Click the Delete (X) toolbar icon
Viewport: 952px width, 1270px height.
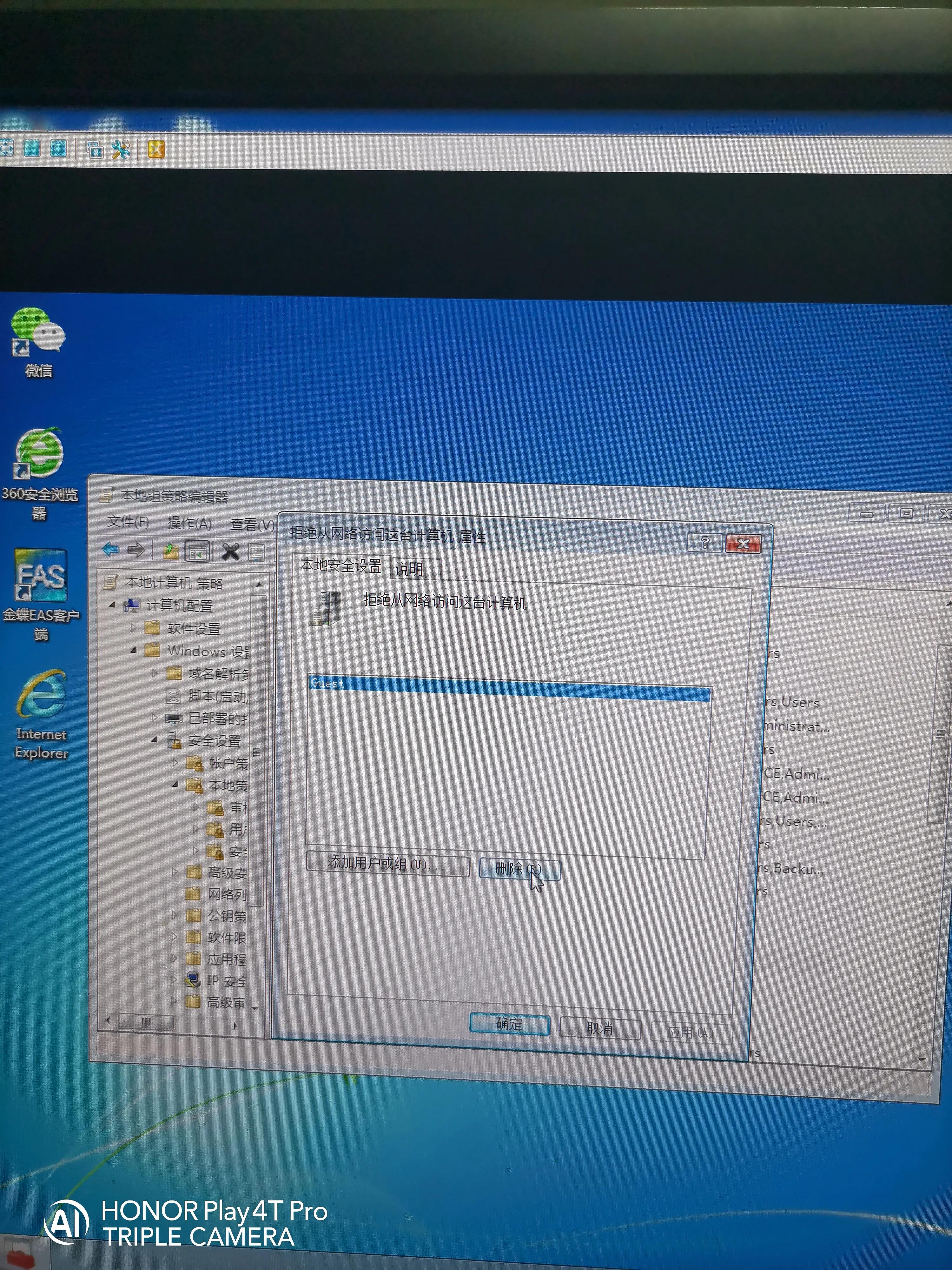231,552
